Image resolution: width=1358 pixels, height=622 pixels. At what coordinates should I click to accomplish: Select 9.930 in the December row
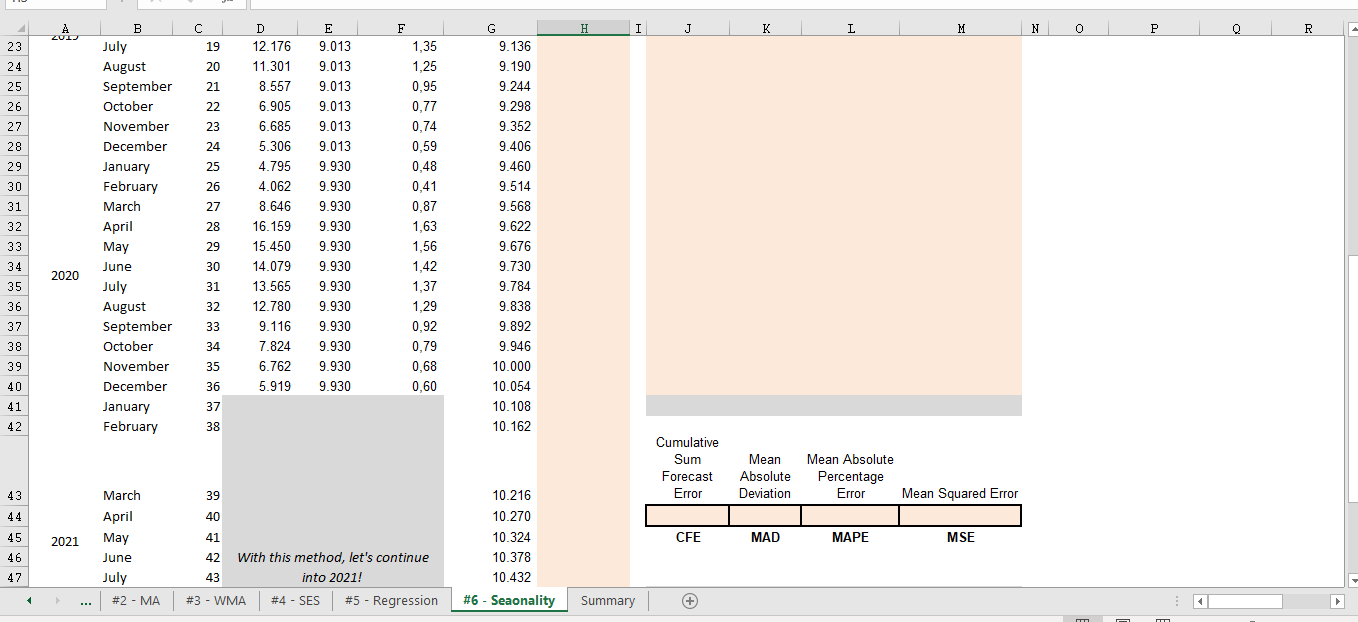click(330, 387)
